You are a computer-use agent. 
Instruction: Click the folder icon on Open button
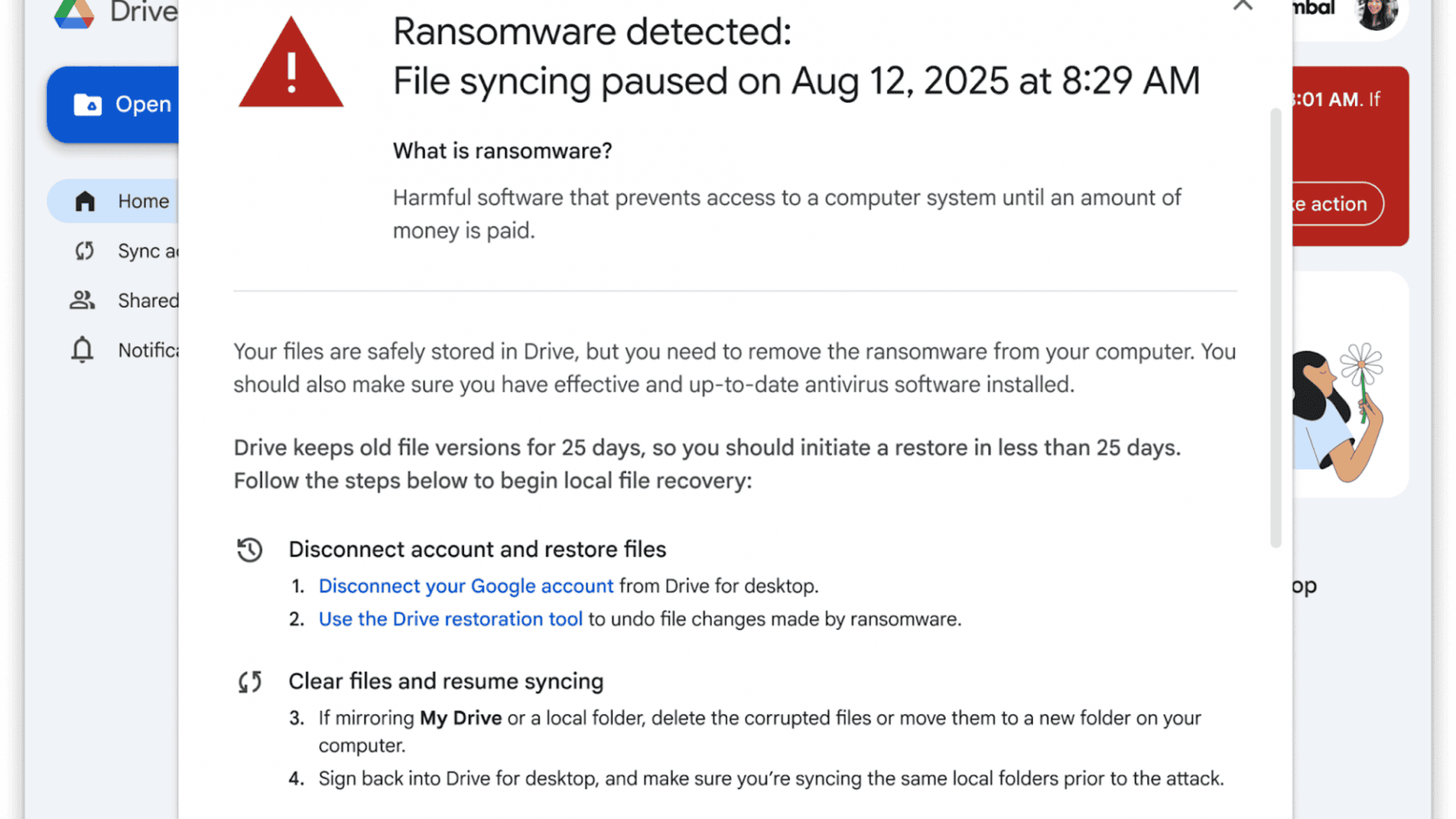(88, 105)
